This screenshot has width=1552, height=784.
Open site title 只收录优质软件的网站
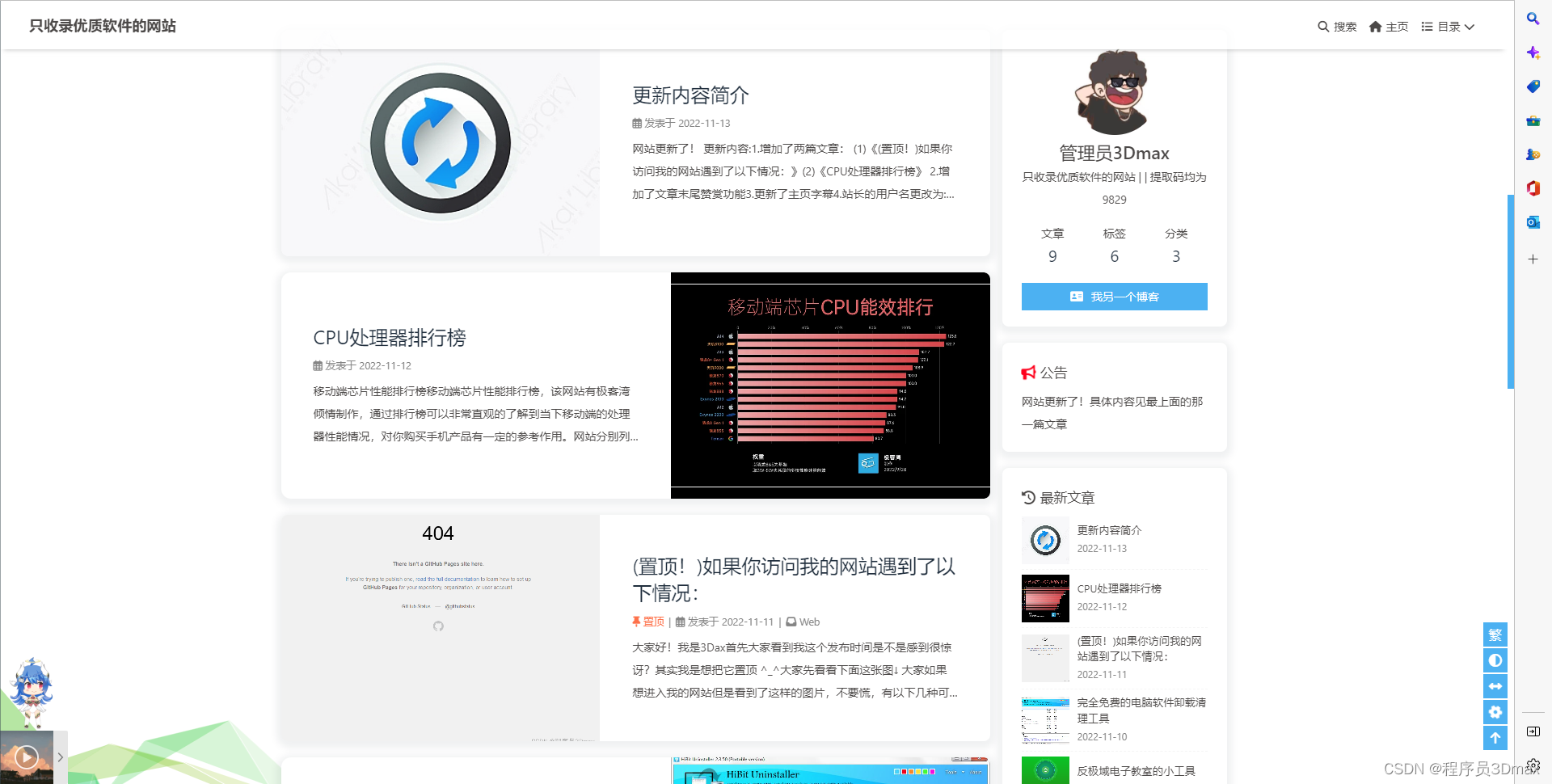pyautogui.click(x=103, y=26)
